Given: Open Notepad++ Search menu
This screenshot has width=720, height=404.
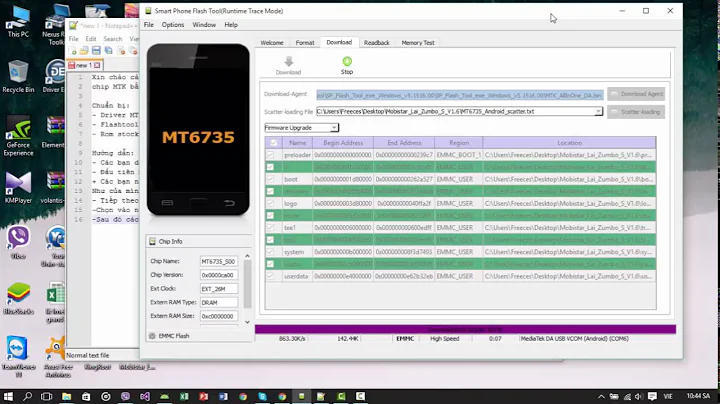Looking at the screenshot, I should pos(112,39).
